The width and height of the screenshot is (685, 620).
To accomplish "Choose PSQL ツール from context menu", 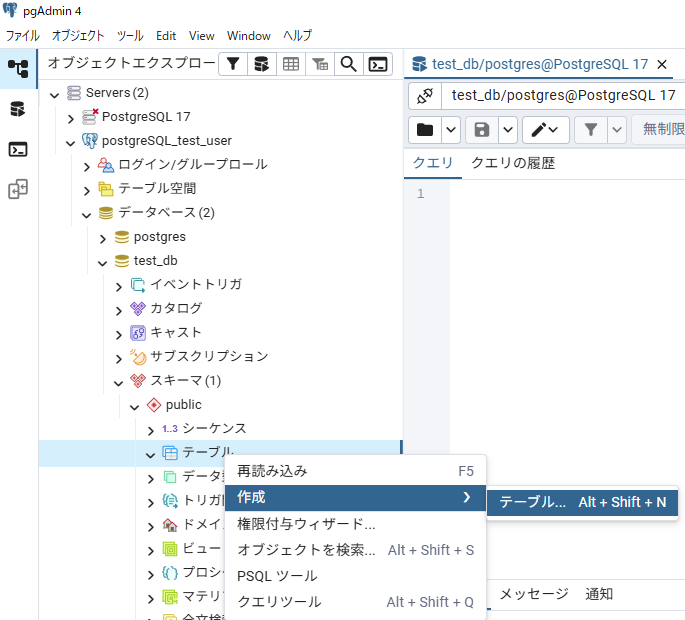I will point(355,576).
